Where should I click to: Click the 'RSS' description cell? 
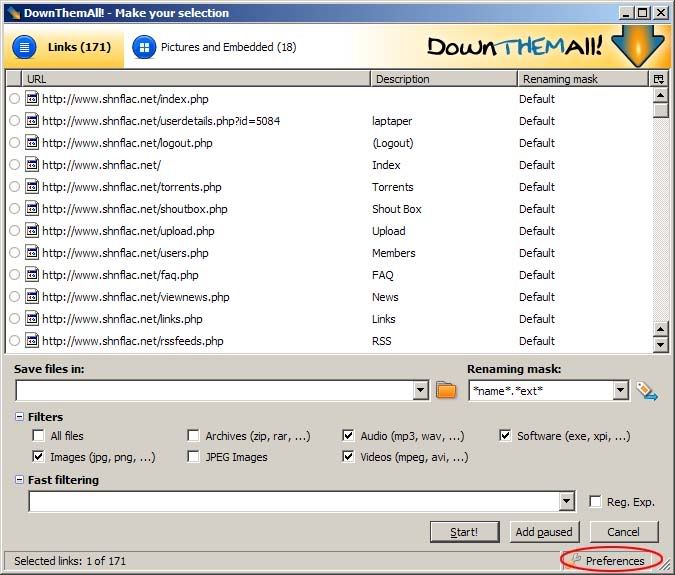coord(381,341)
